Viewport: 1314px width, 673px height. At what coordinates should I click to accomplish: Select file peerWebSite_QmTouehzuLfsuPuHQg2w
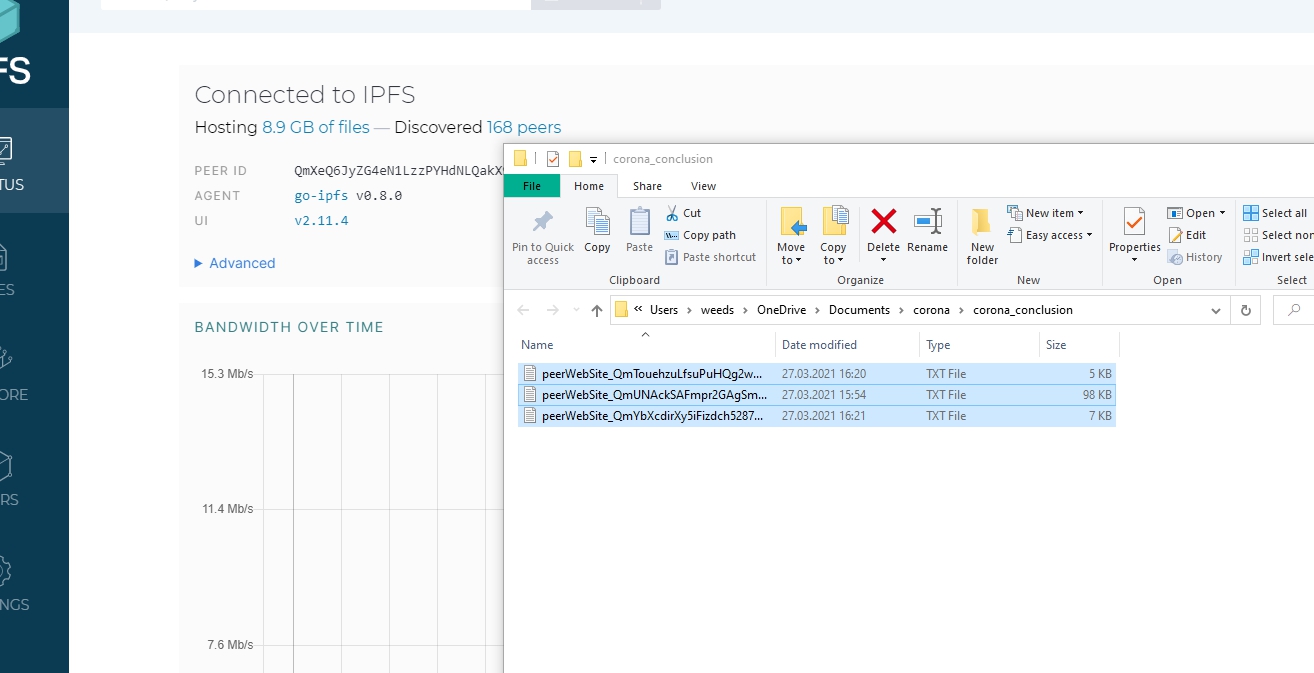tap(817, 374)
